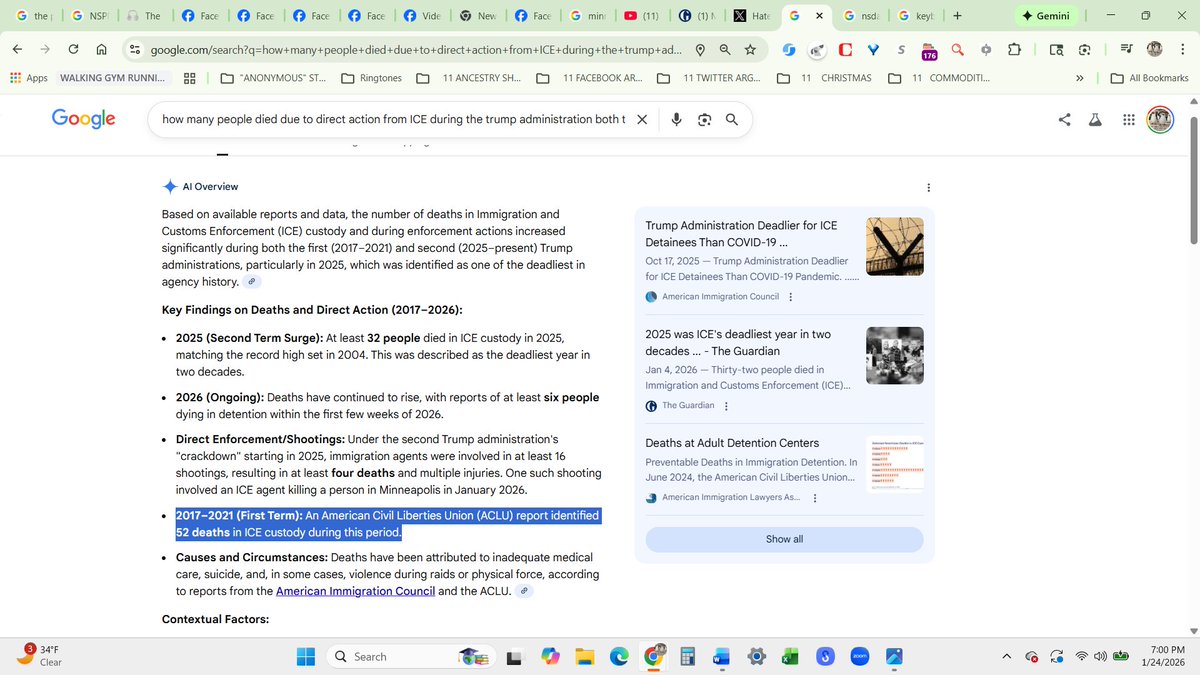Share the results with the share icon
Viewport: 1200px width, 675px height.
[x=1065, y=120]
